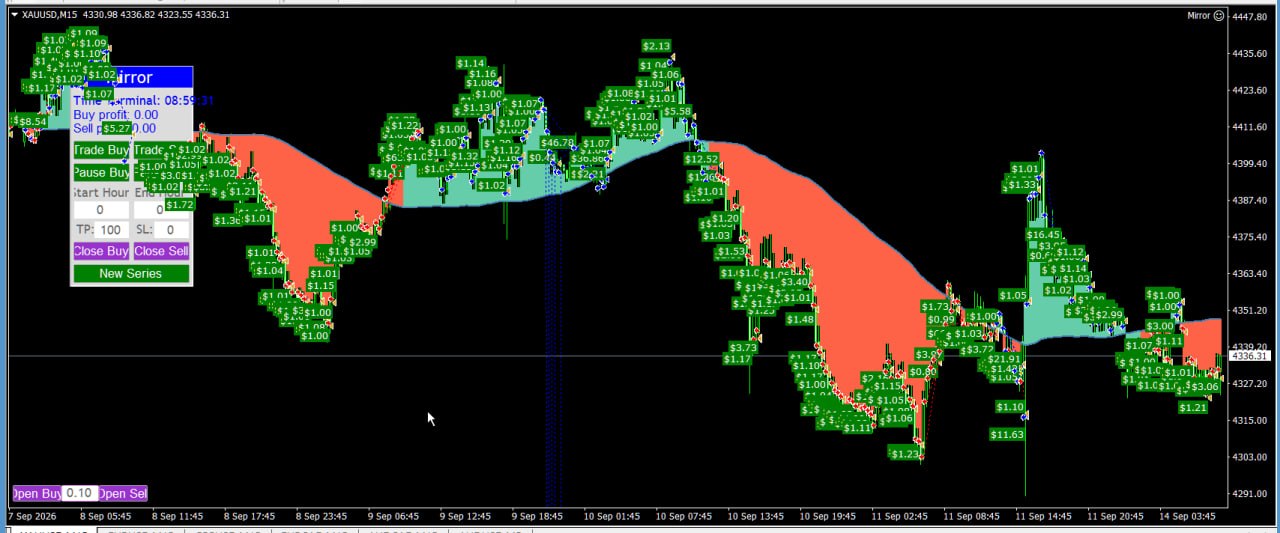1280x533 pixels.
Task: Select the $21.91 trade profit label
Action: pos(1004,359)
